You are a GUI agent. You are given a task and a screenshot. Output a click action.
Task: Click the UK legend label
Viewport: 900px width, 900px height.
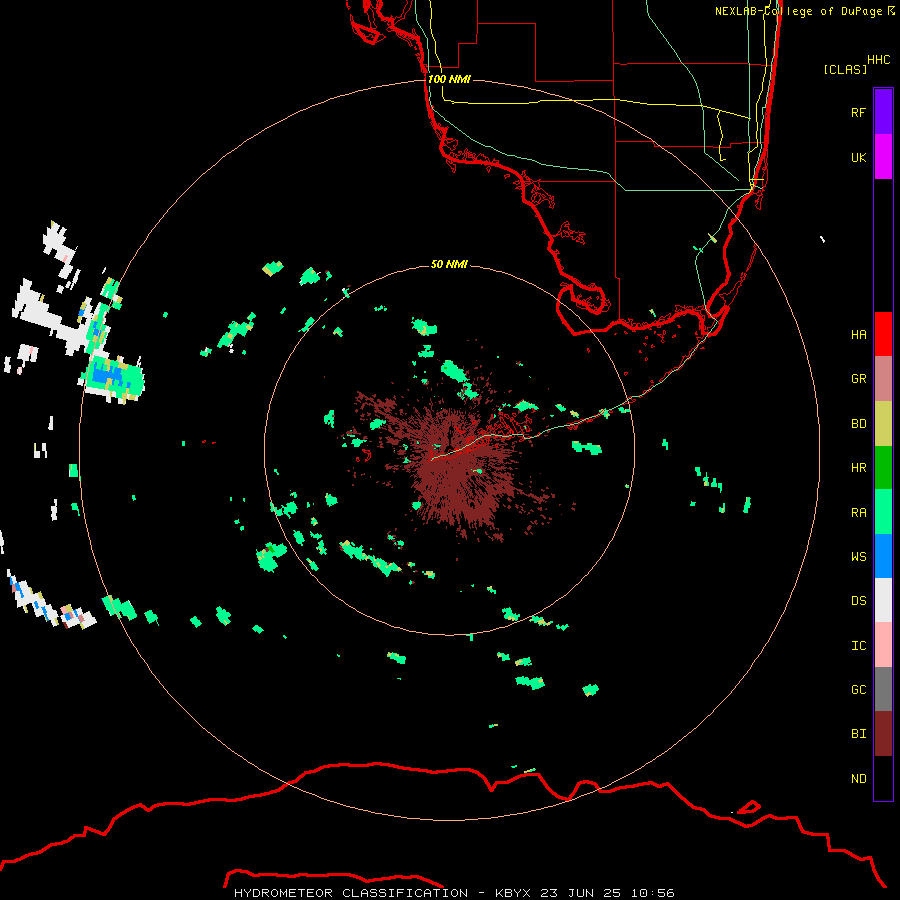pyautogui.click(x=858, y=157)
